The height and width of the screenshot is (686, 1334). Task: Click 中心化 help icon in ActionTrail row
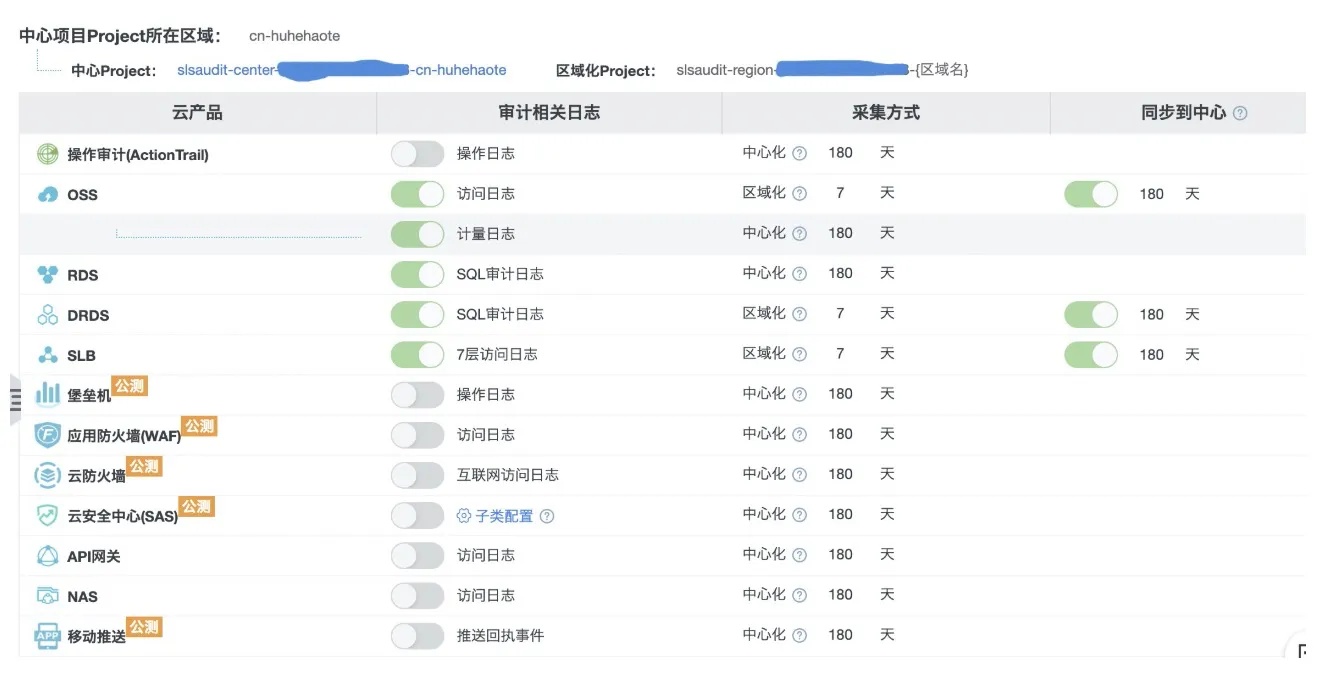[799, 154]
